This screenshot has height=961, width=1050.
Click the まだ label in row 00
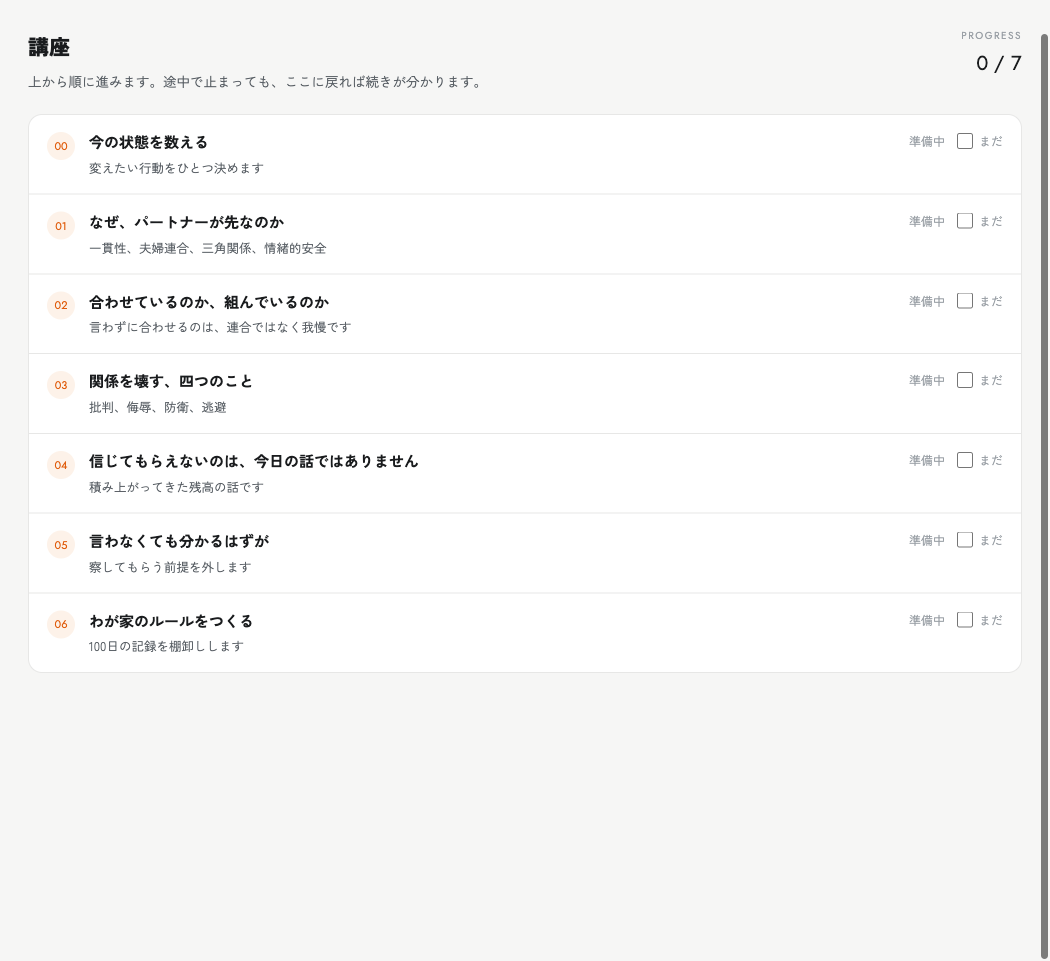click(991, 141)
